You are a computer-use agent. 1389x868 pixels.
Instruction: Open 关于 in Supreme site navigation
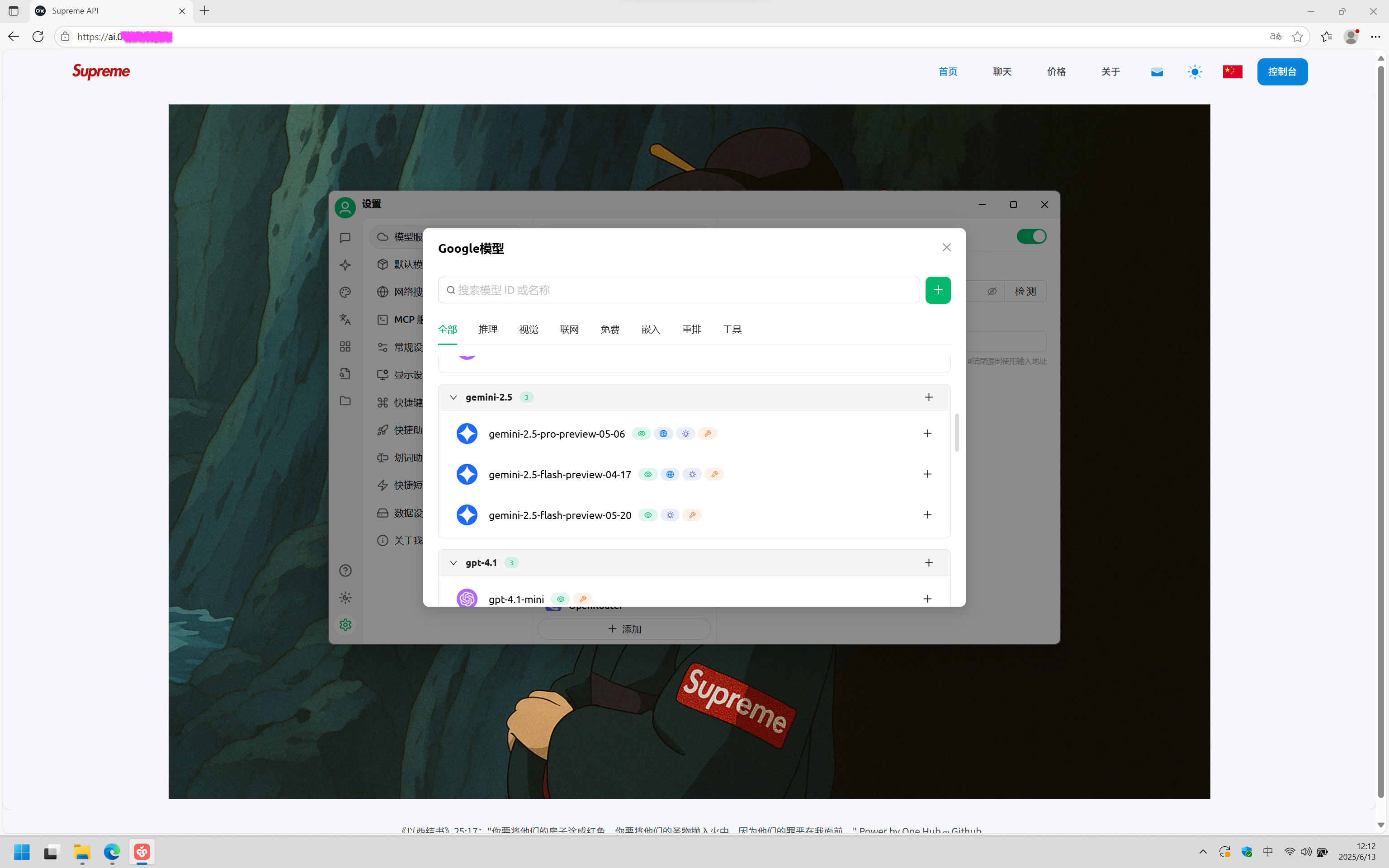point(1110,72)
